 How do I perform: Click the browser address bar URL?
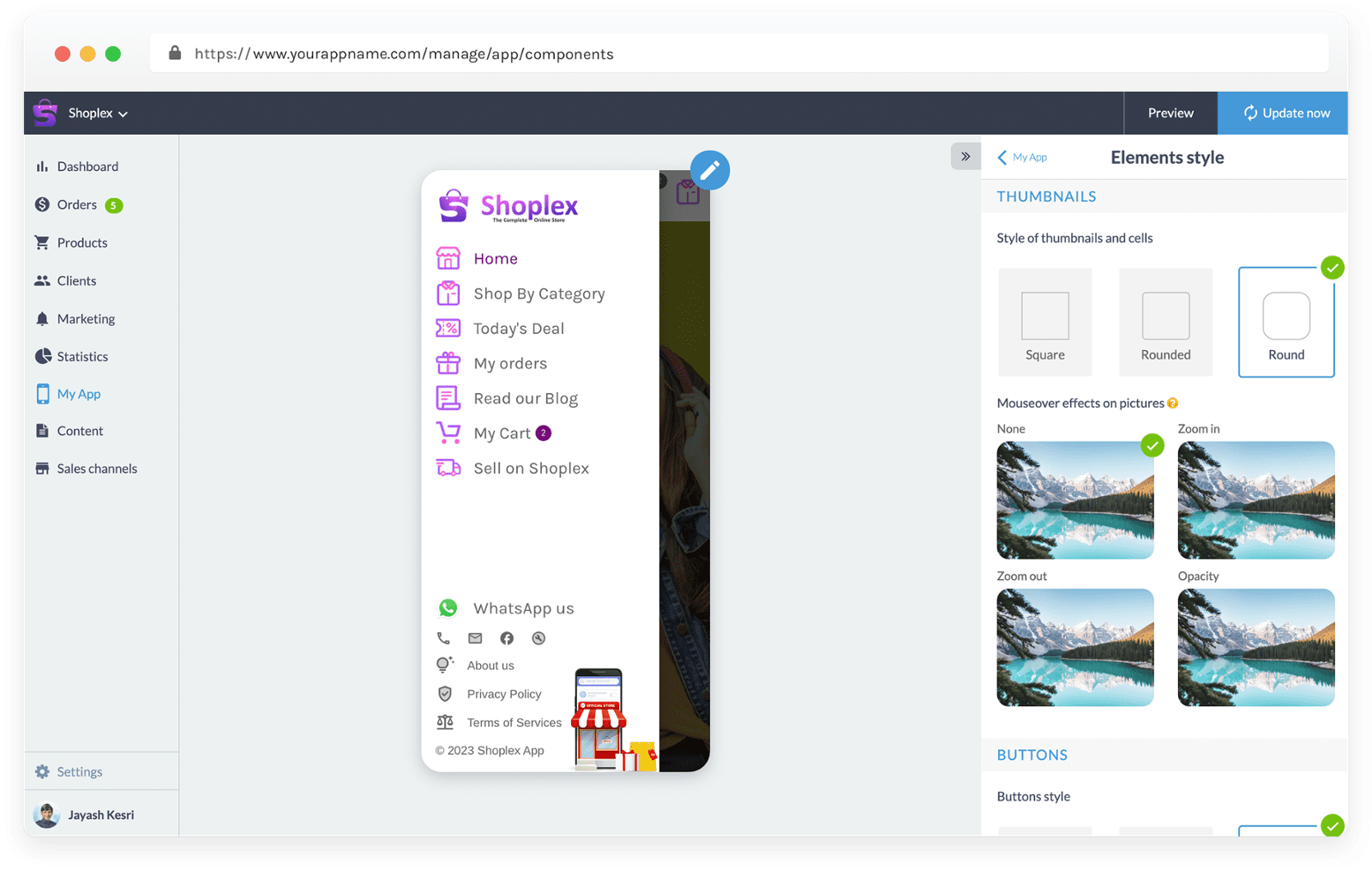[x=404, y=54]
